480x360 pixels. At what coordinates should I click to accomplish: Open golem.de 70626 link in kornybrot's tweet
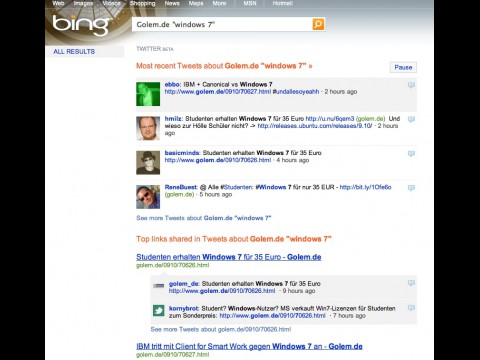272,316
